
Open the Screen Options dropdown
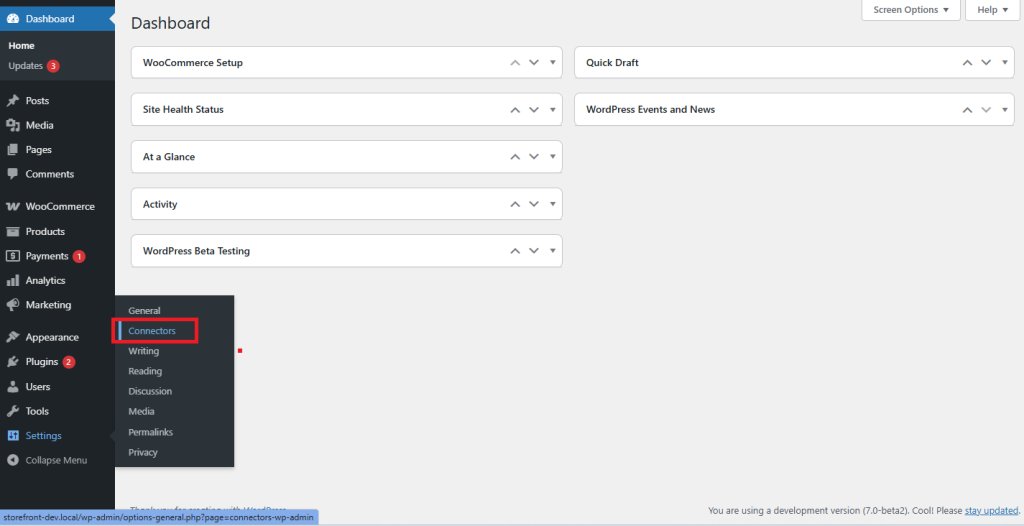(x=910, y=10)
